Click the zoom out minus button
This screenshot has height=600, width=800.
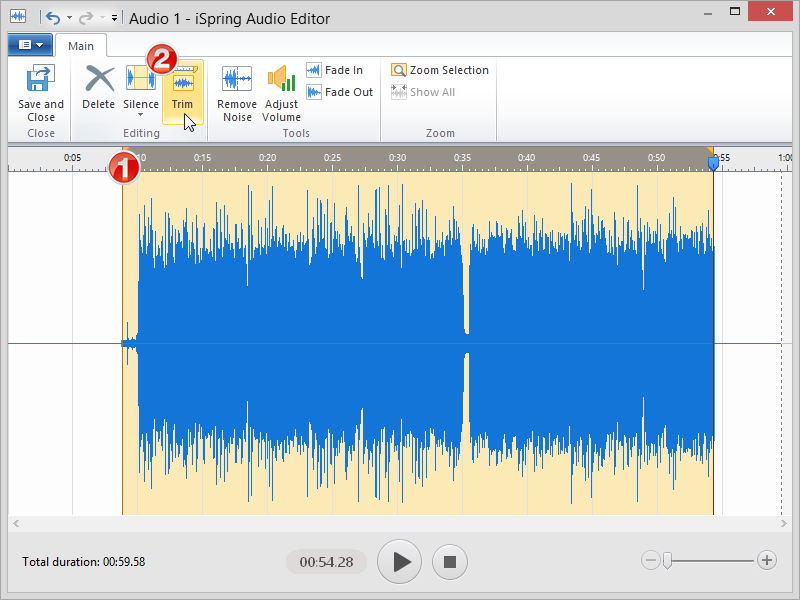tap(651, 560)
